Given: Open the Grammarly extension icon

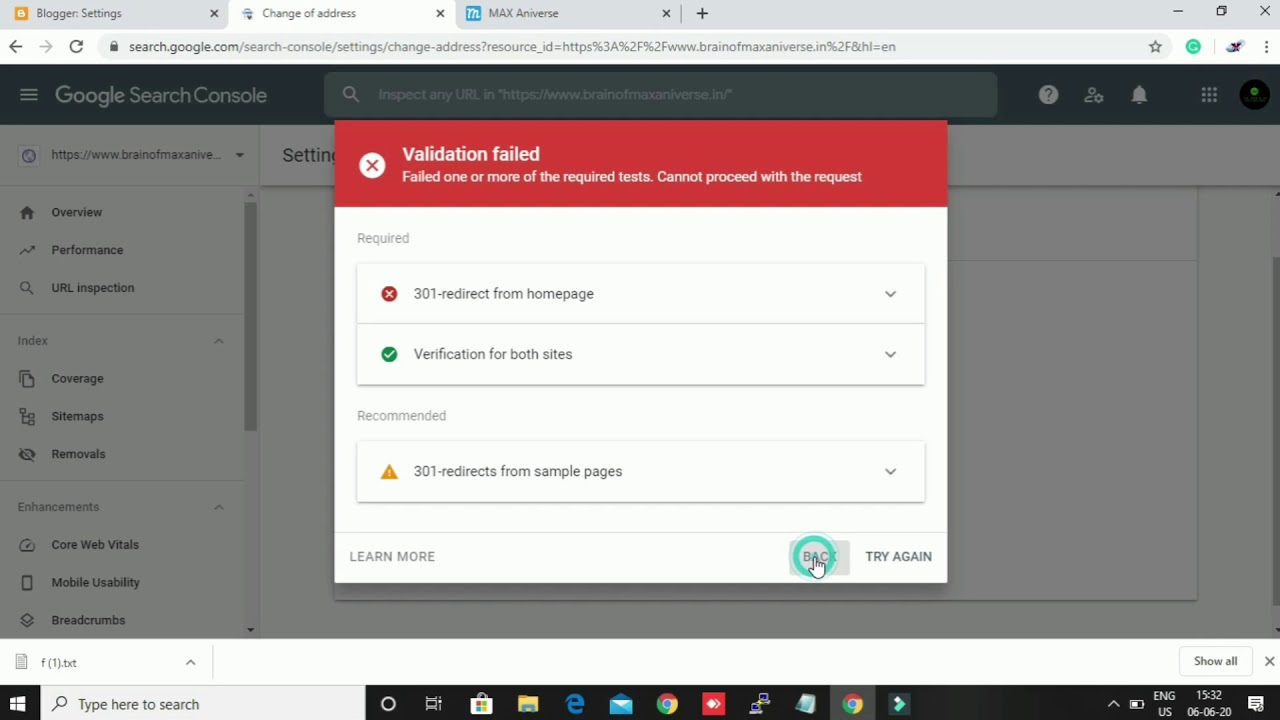Looking at the screenshot, I should pyautogui.click(x=1193, y=46).
